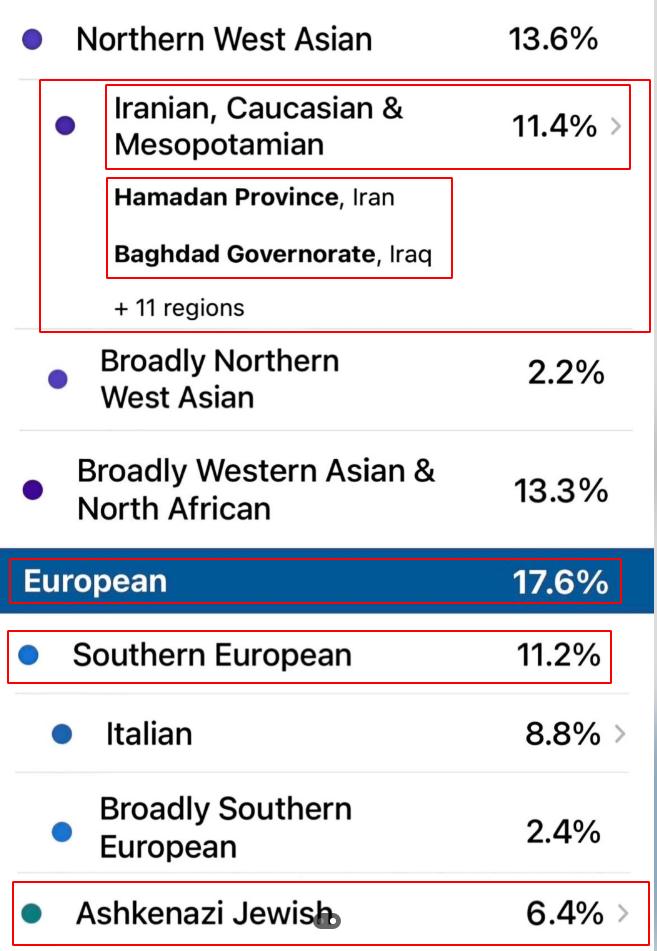The width and height of the screenshot is (657, 951).
Task: Select the Italian ancestry label
Action: pyautogui.click(x=149, y=734)
